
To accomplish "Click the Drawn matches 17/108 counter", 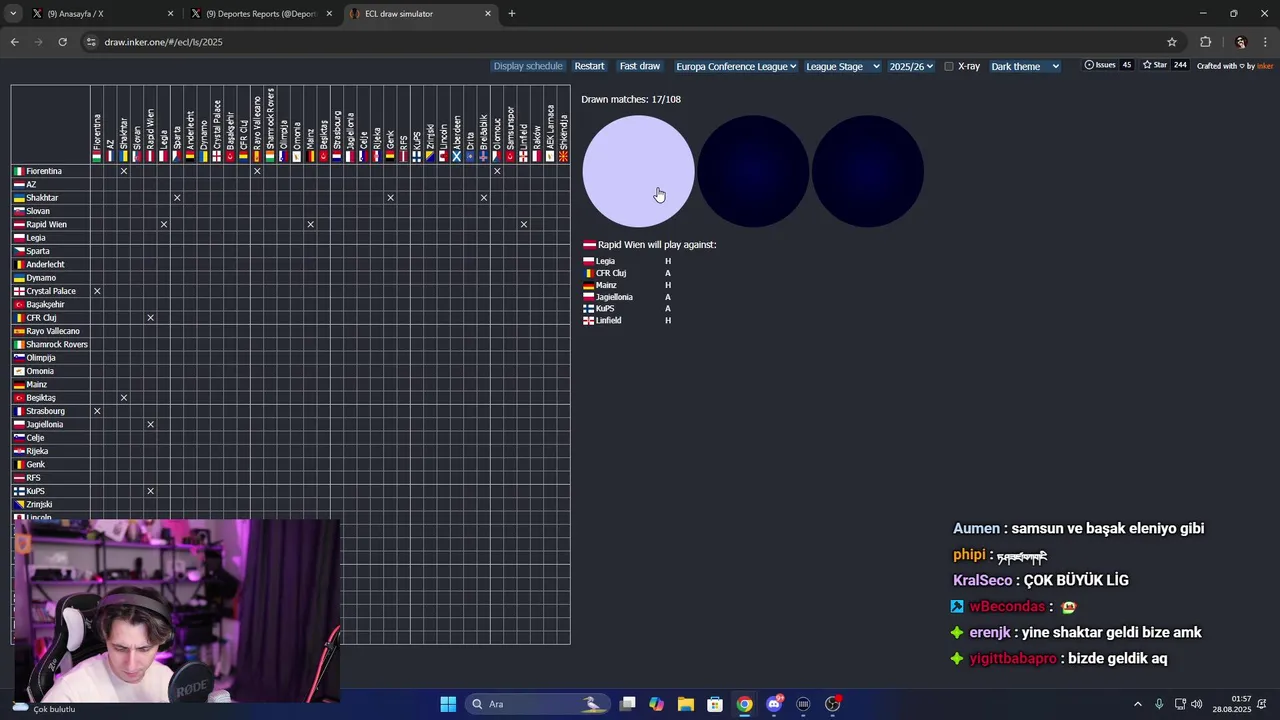I will pos(631,99).
